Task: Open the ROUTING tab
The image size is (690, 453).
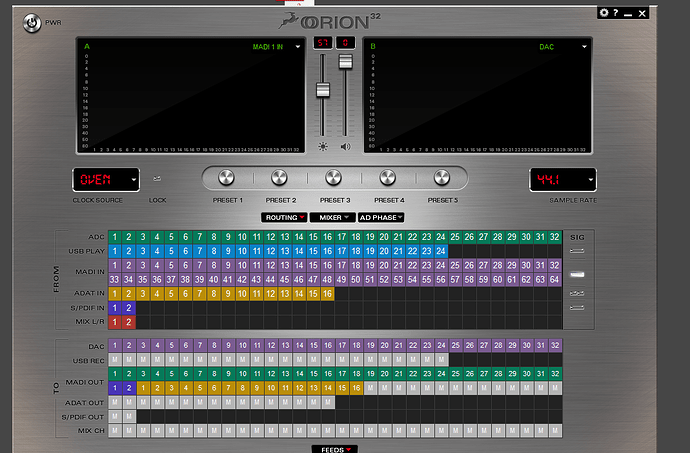Action: pos(284,217)
